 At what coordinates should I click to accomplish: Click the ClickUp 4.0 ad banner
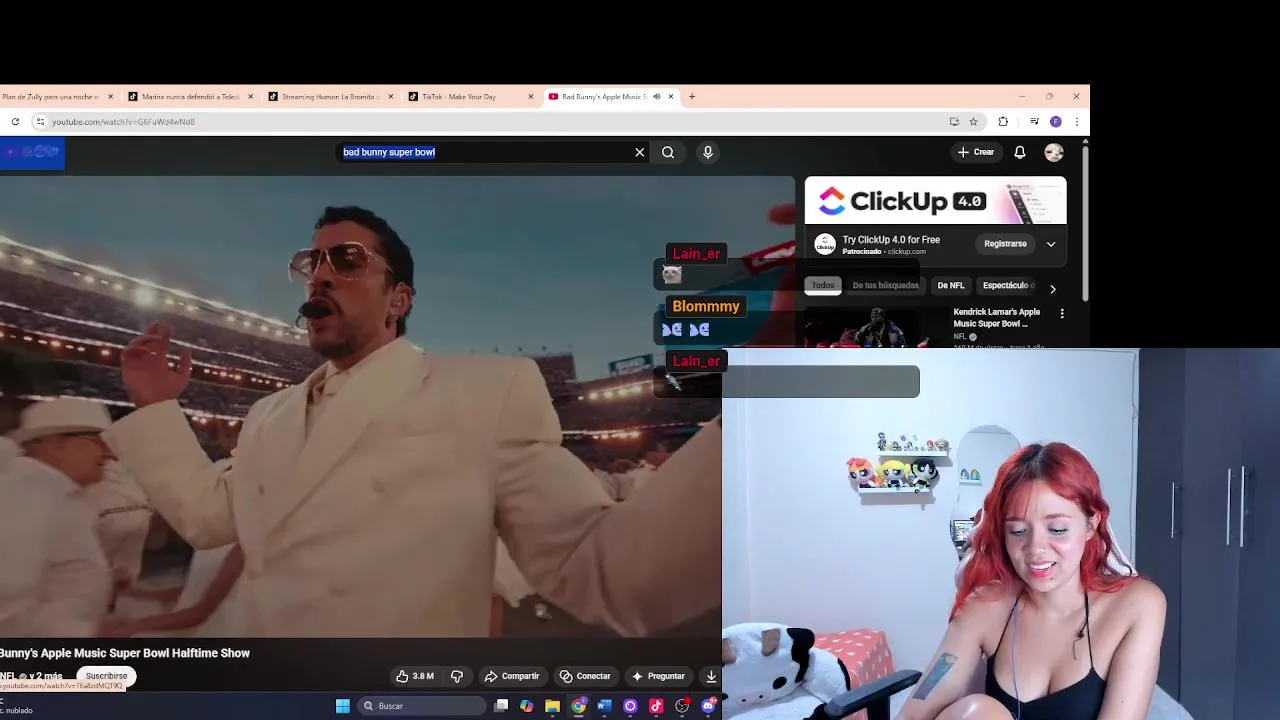coord(936,201)
